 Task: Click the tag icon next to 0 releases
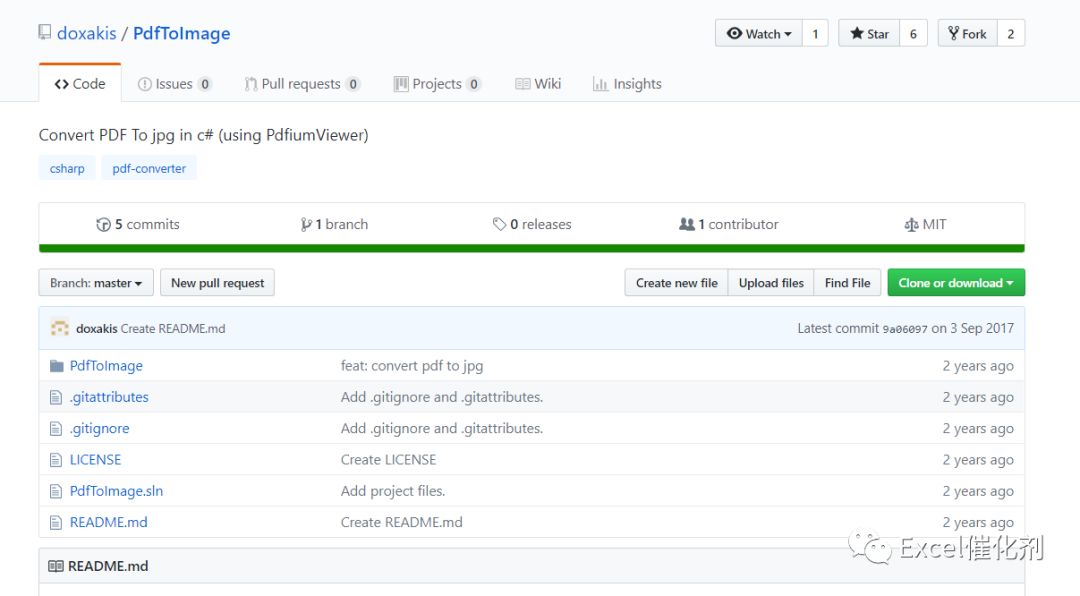point(499,225)
